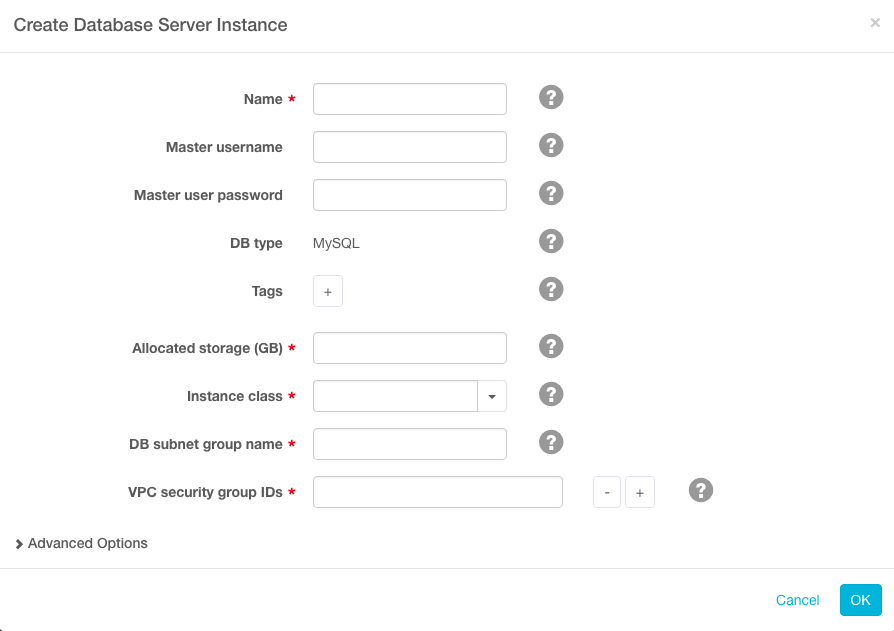This screenshot has height=631, width=894.
Task: Select the Allocated storage (GB) text box
Action: tap(410, 348)
